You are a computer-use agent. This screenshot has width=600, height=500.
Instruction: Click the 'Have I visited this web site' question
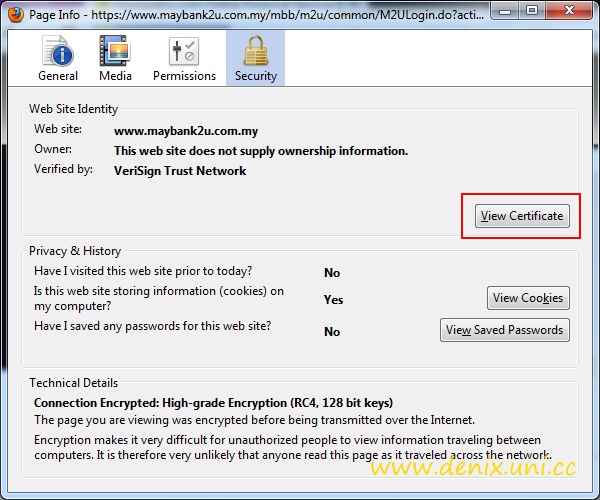143,271
